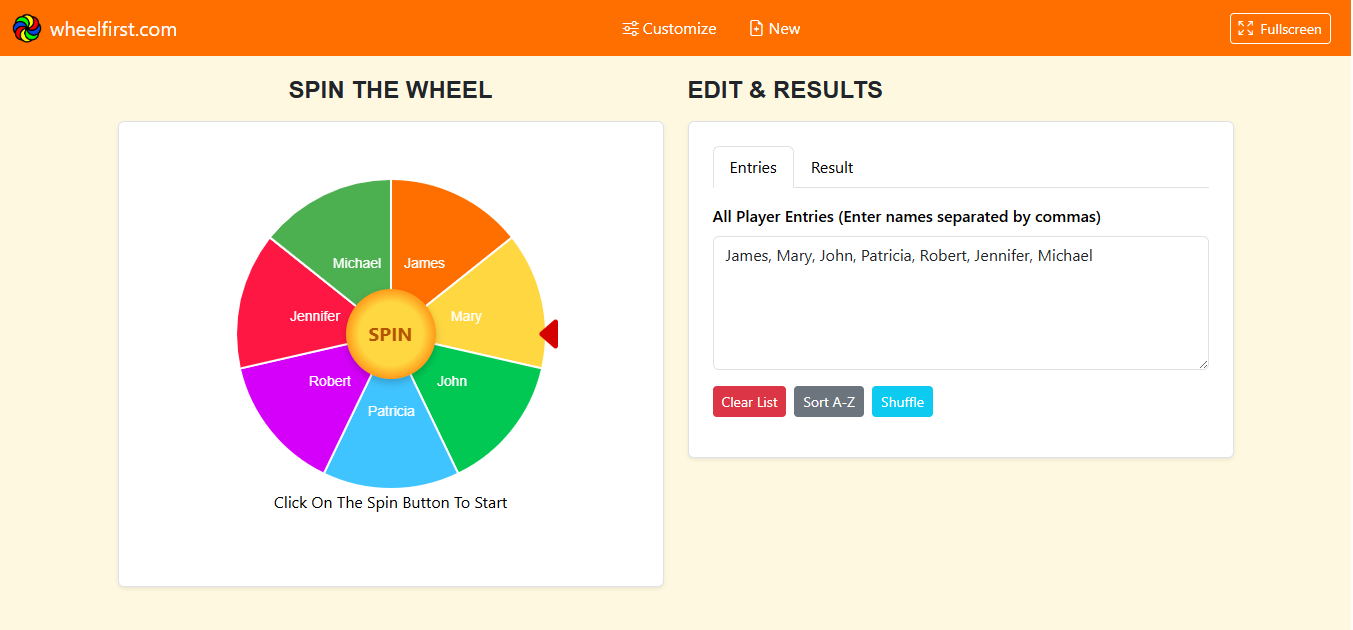1353x630 pixels.
Task: Clear the list of entries
Action: coord(749,402)
